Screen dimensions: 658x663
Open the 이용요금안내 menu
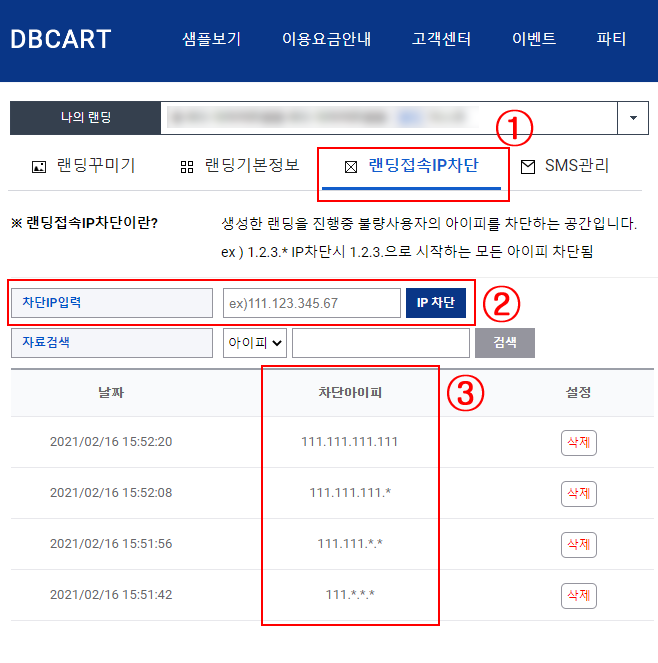326,40
